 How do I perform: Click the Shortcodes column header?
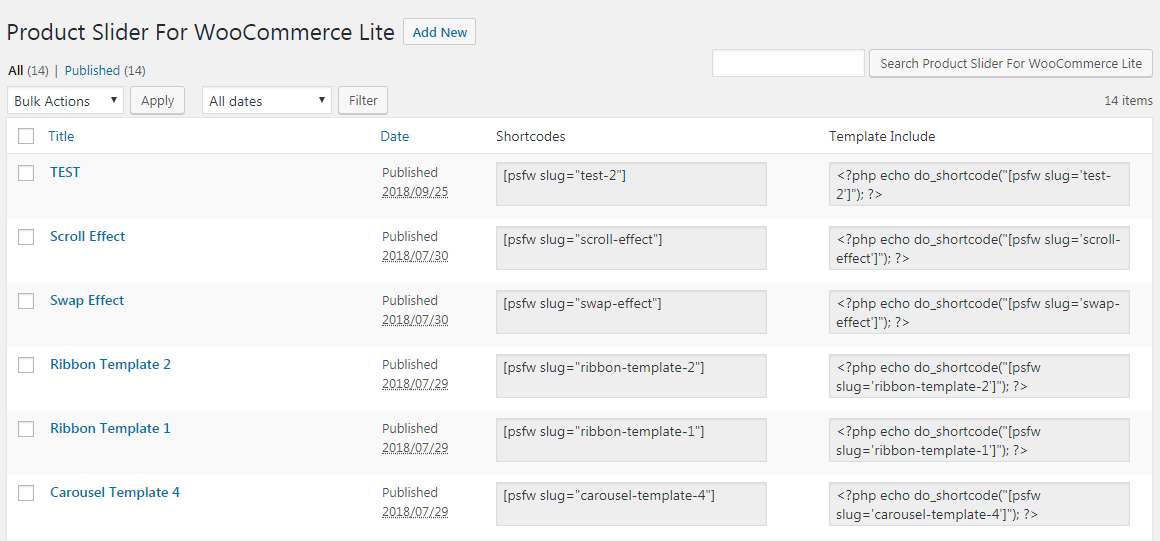point(530,136)
